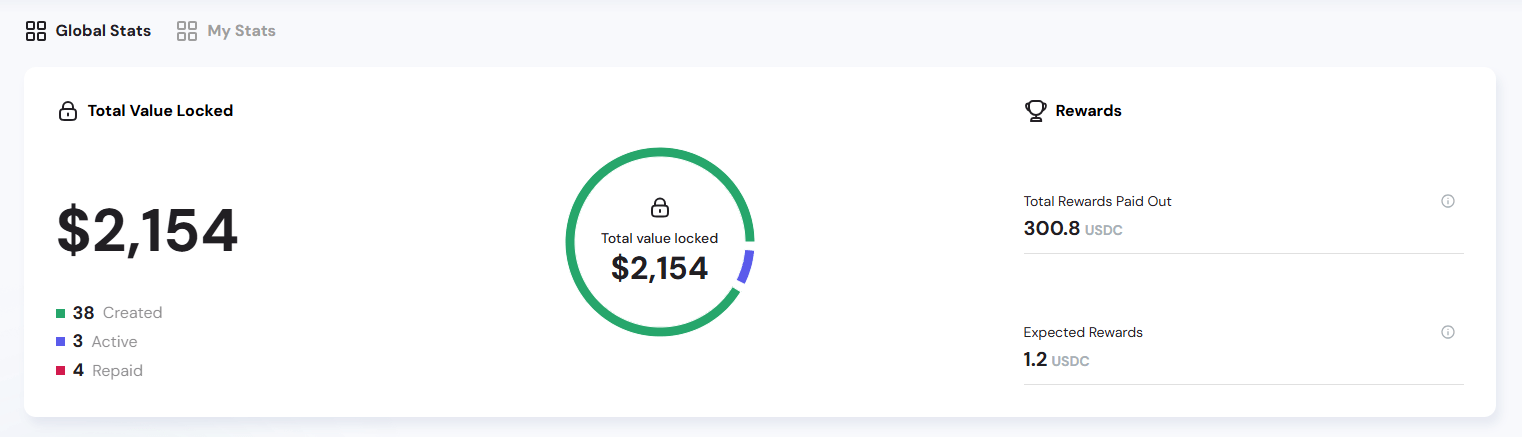Click the 300.8 USDC rewards paid value
This screenshot has height=437, width=1522.
[1072, 229]
